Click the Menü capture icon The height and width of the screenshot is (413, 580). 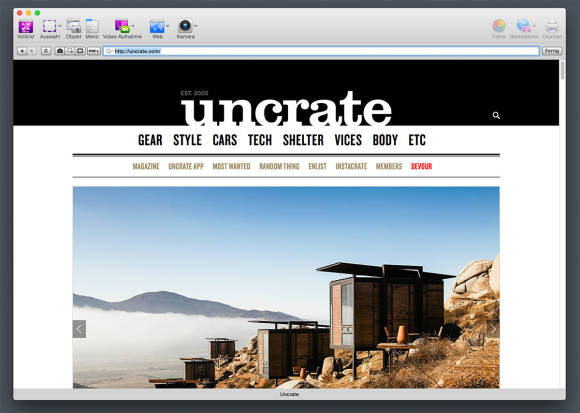point(92,27)
